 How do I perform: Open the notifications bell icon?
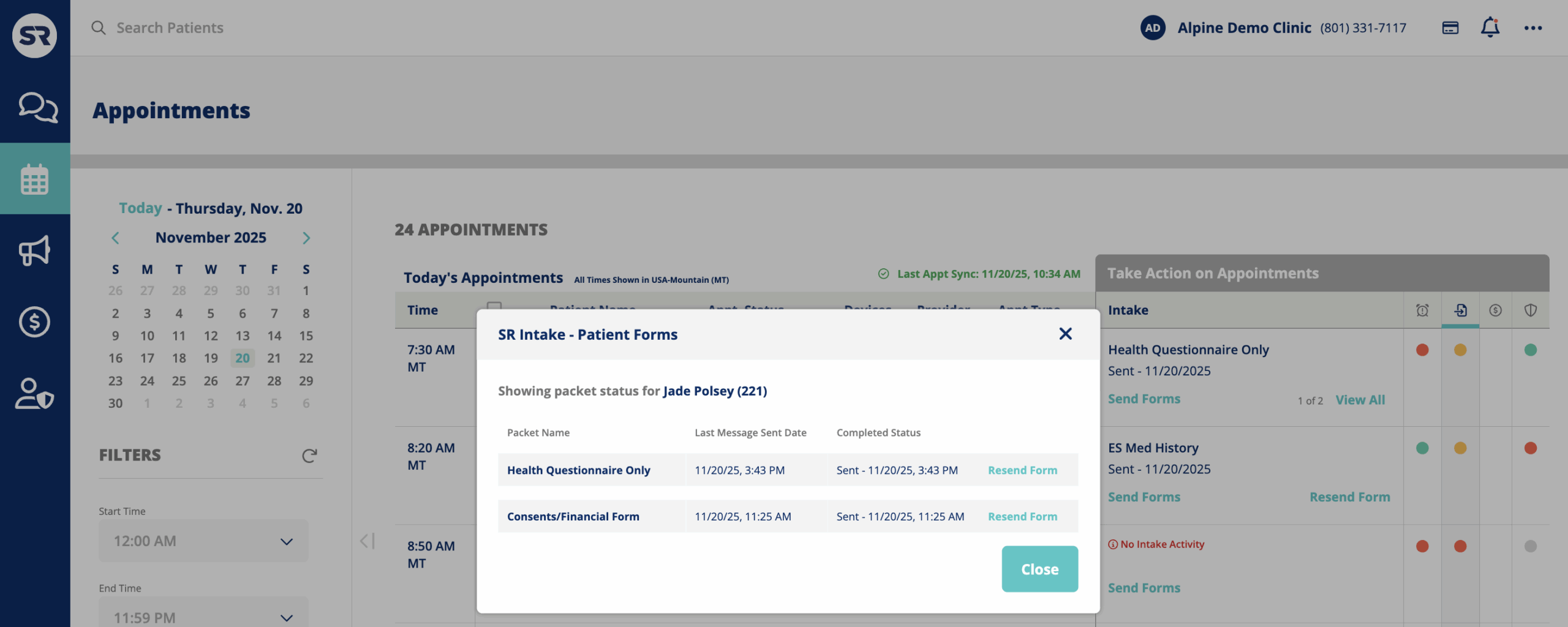click(x=1491, y=28)
